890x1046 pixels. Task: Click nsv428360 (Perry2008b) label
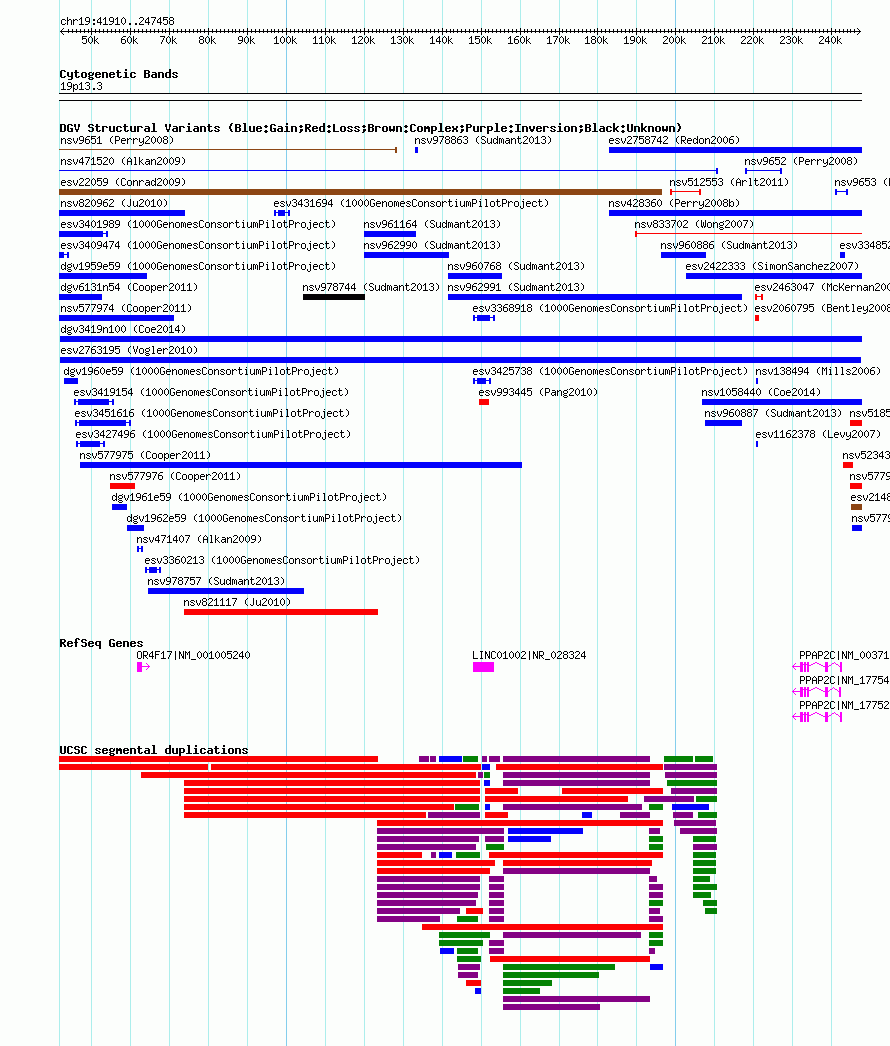(x=674, y=203)
